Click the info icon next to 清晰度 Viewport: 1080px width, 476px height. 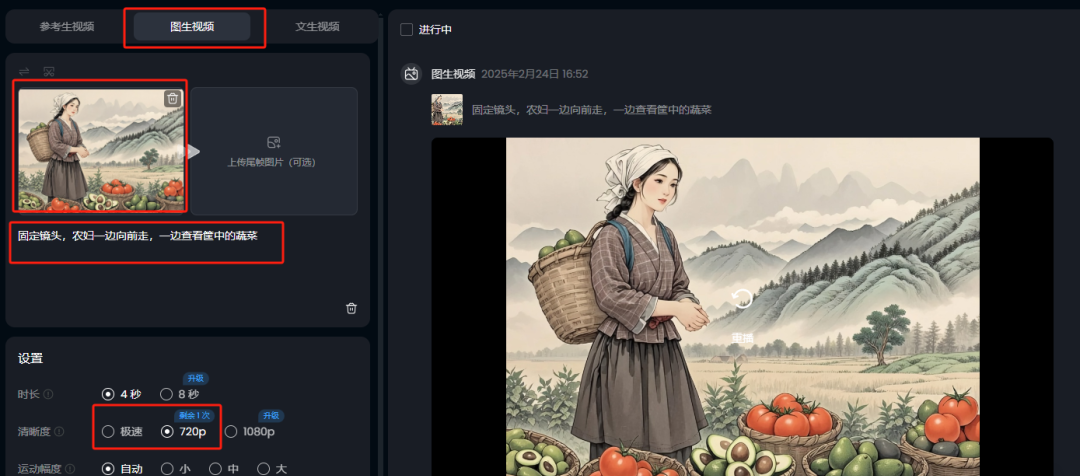coord(59,432)
